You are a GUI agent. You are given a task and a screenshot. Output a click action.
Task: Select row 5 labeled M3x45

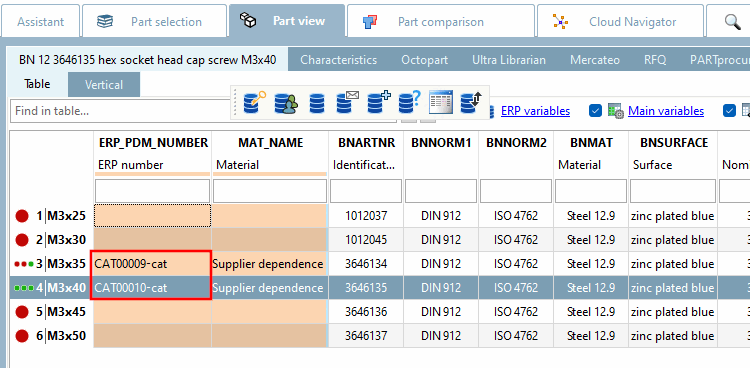pos(61,312)
